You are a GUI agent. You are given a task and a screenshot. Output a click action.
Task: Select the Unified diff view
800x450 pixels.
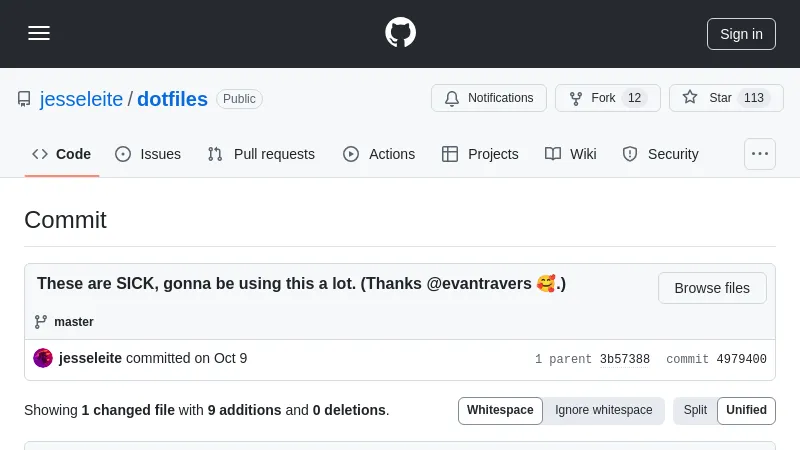point(746,410)
